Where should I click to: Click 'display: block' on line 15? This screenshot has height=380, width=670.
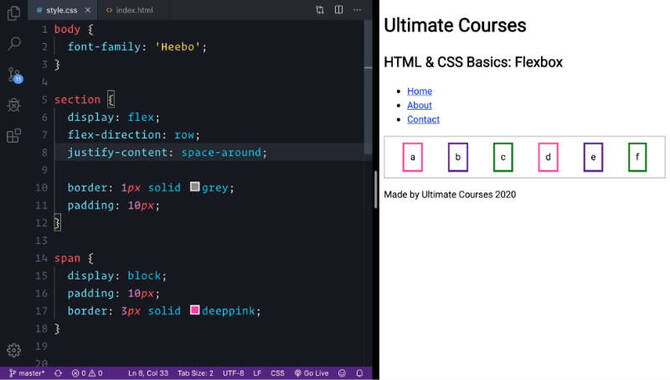[114, 276]
